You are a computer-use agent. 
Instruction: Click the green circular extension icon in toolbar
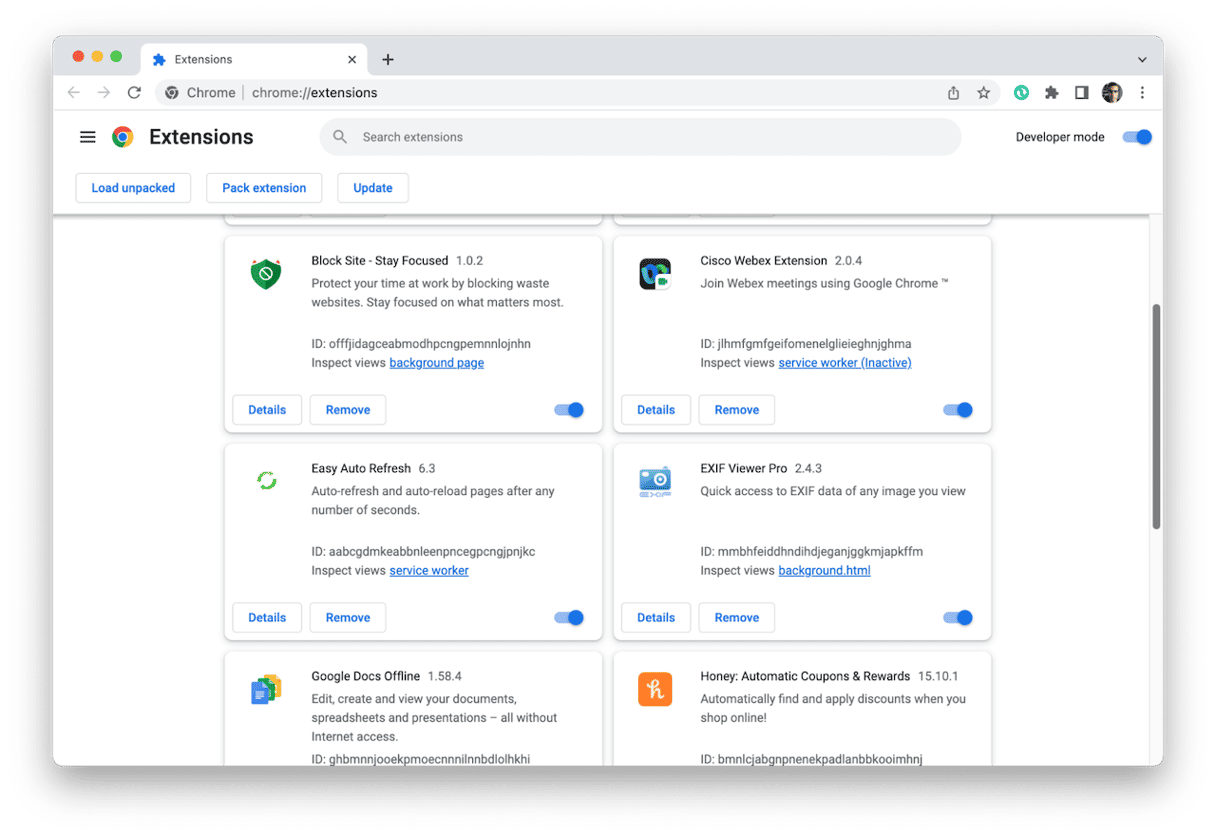point(1021,93)
